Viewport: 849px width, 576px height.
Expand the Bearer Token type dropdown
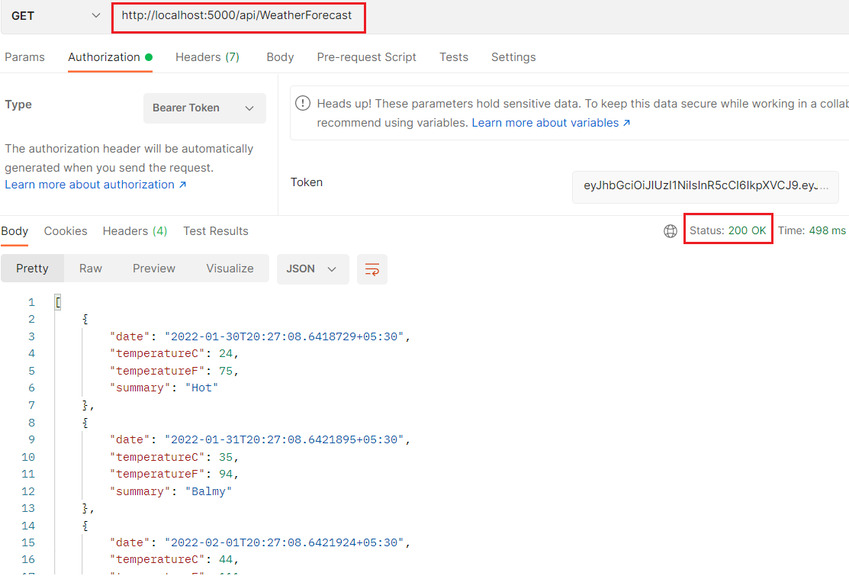(205, 108)
